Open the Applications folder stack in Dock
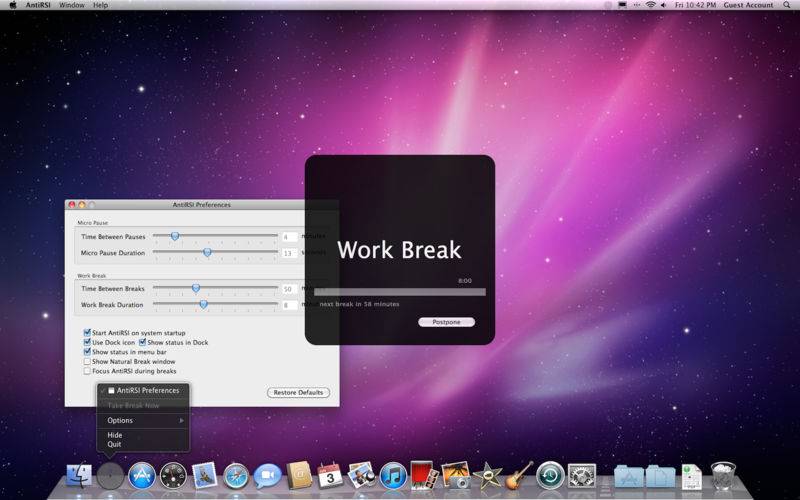Viewport: 800px width, 500px height. tap(629, 476)
